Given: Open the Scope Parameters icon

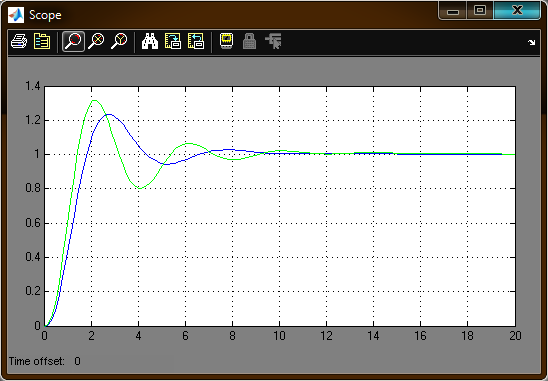Looking at the screenshot, I should click(42, 41).
